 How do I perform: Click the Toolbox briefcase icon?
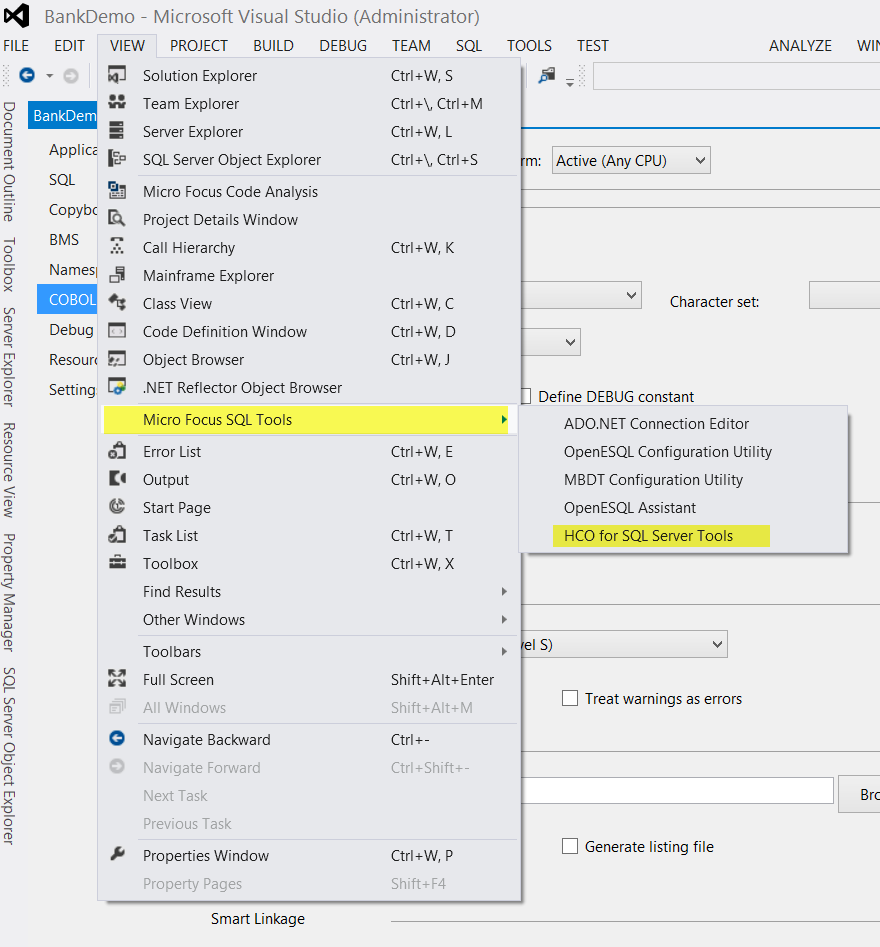tap(117, 564)
